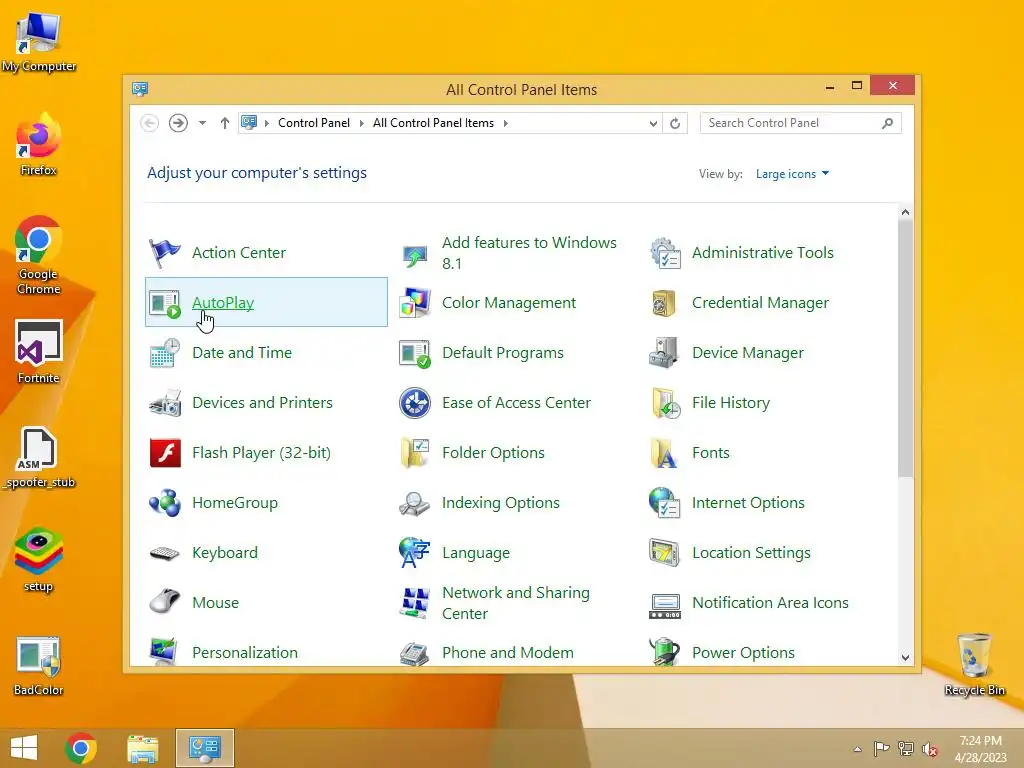Show hidden tray icons arrow
Viewport: 1024px width, 768px height.
pyautogui.click(x=857, y=749)
